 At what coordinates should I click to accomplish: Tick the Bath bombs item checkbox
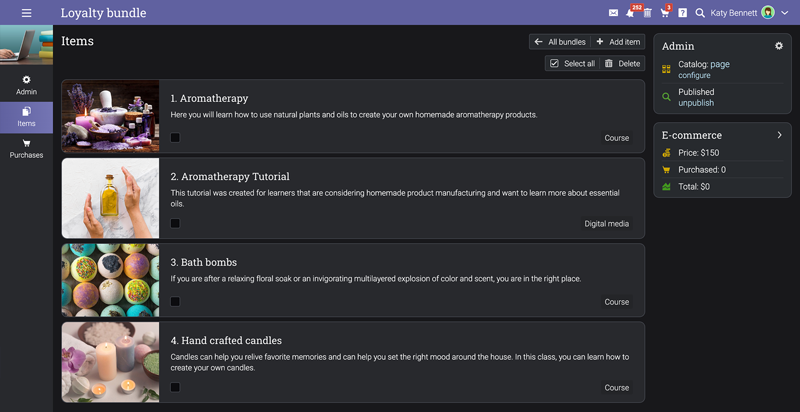[x=175, y=301]
